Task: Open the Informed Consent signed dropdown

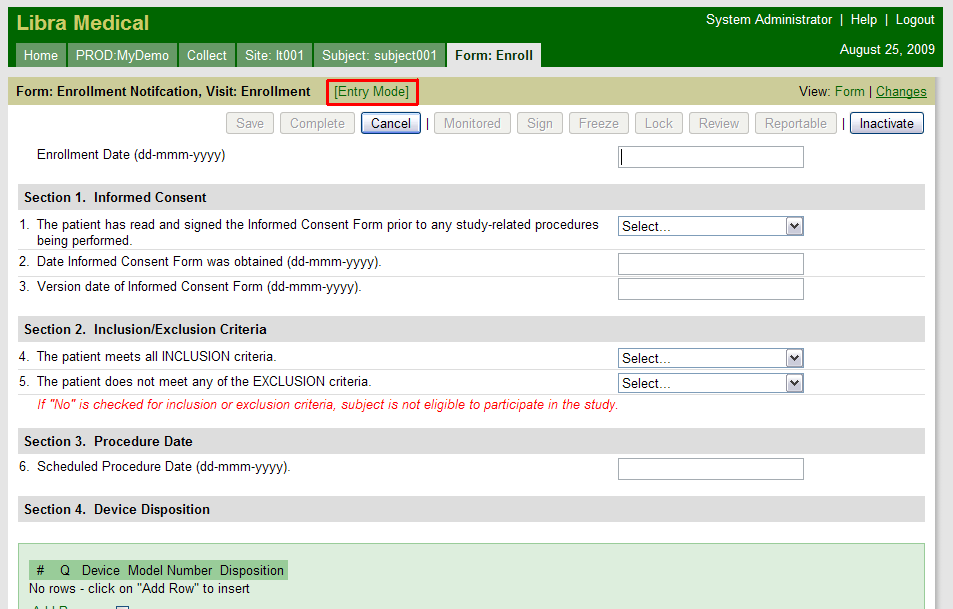Action: coord(710,226)
